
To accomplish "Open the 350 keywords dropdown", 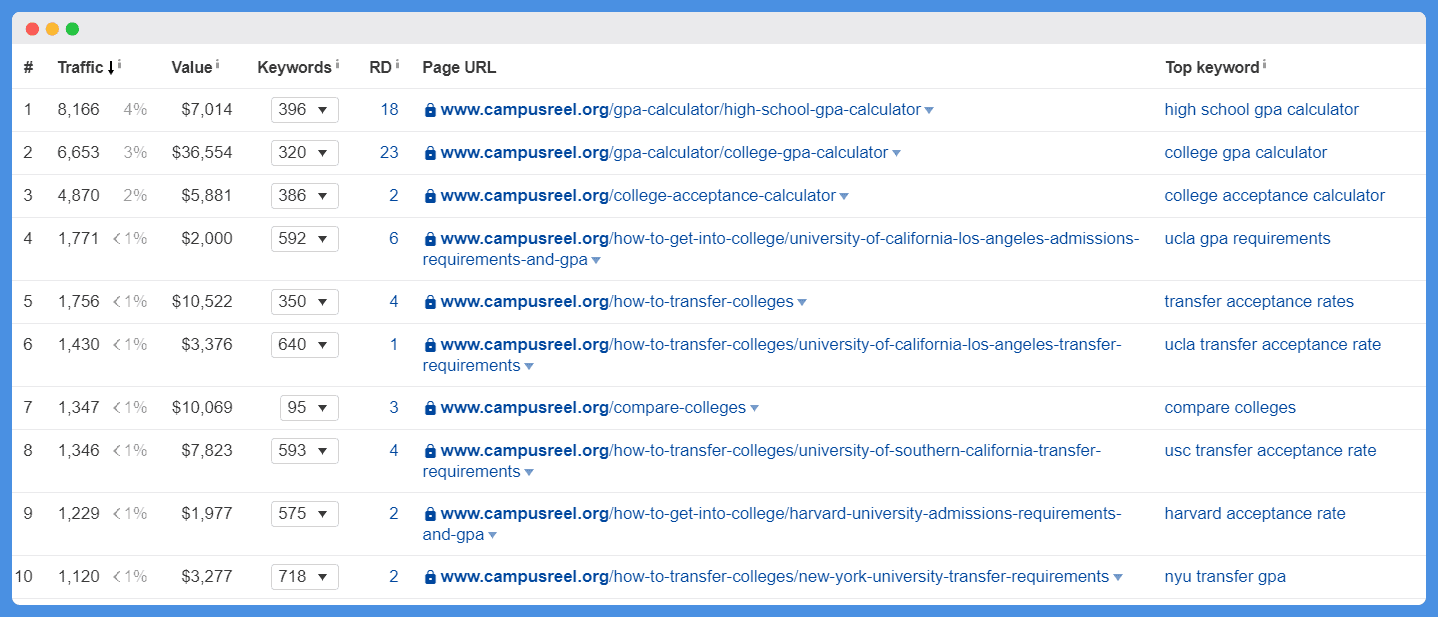I will (x=305, y=302).
